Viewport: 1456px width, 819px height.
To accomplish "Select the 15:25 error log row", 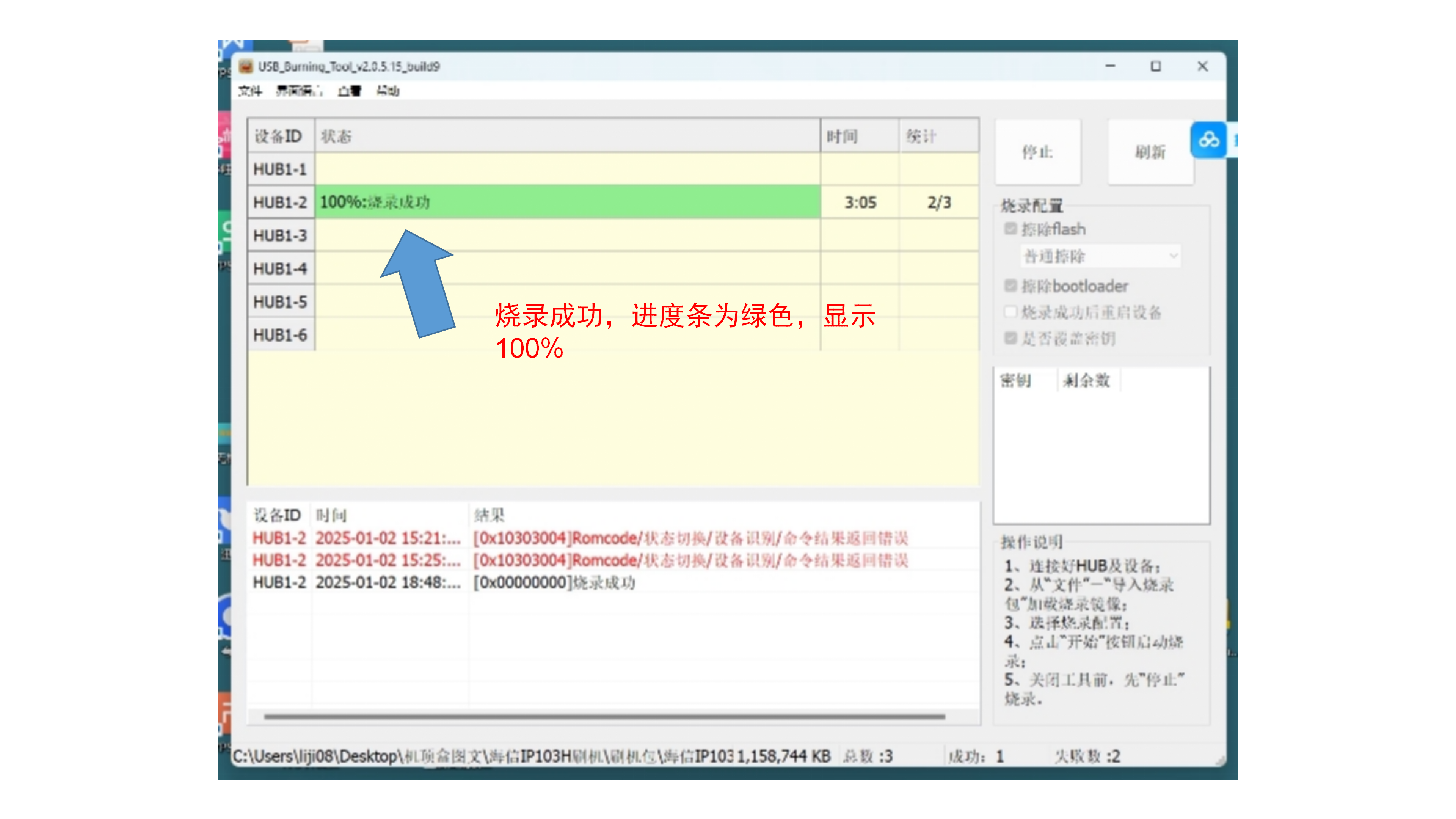I will pyautogui.click(x=613, y=560).
